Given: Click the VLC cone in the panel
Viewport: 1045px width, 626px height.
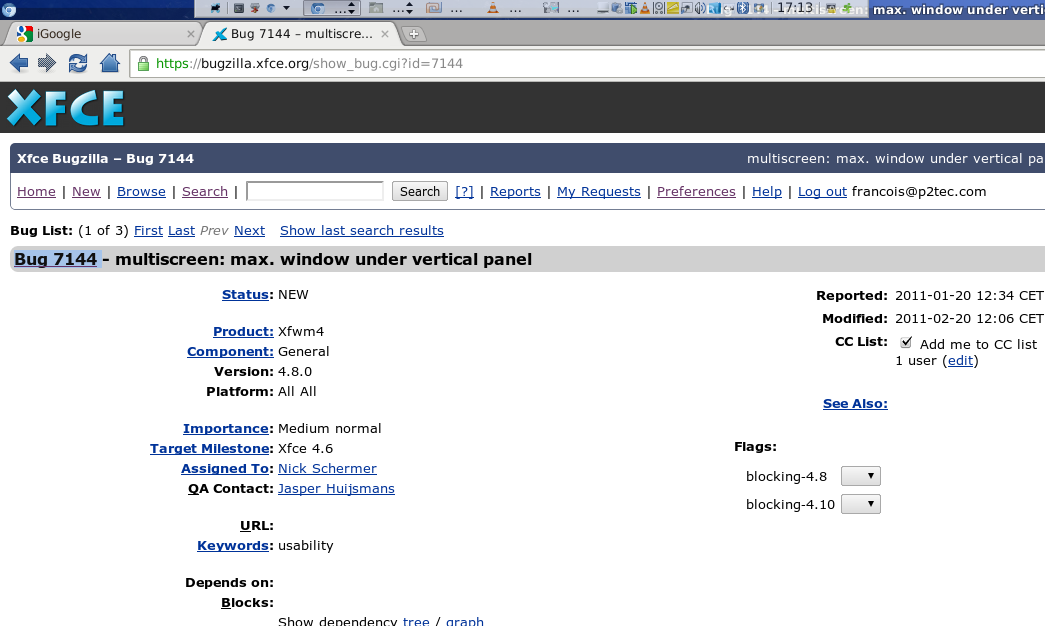Looking at the screenshot, I should (x=493, y=8).
